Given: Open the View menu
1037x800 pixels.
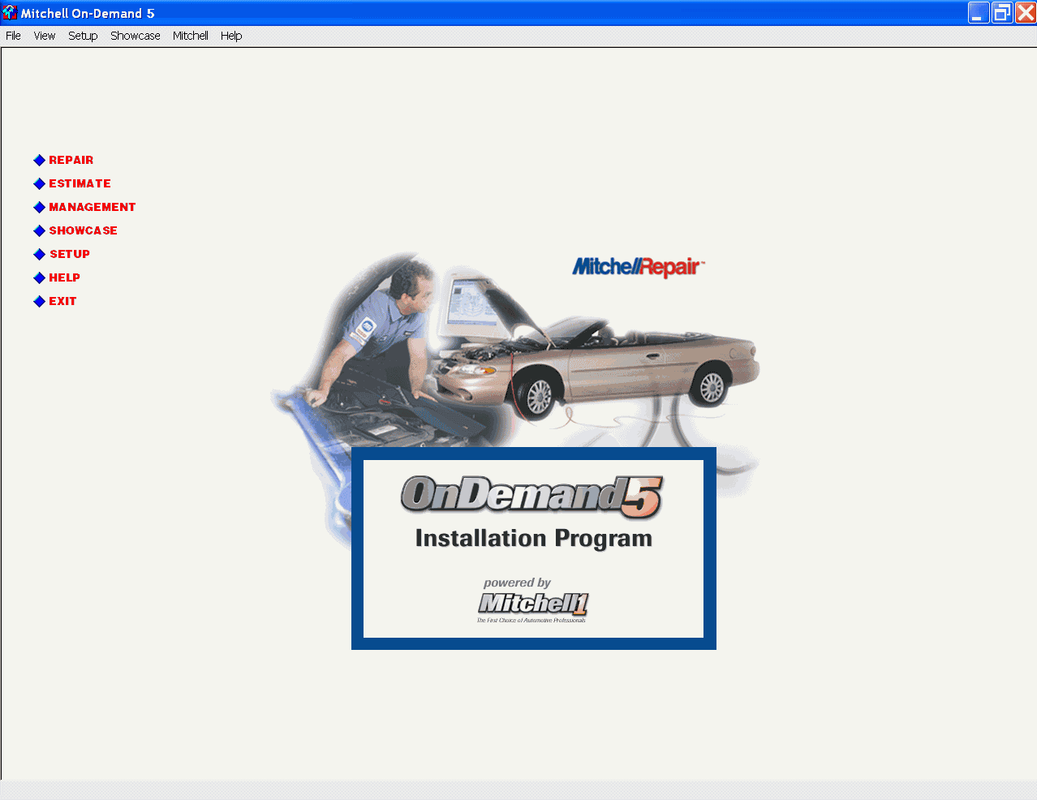Looking at the screenshot, I should 44,36.
